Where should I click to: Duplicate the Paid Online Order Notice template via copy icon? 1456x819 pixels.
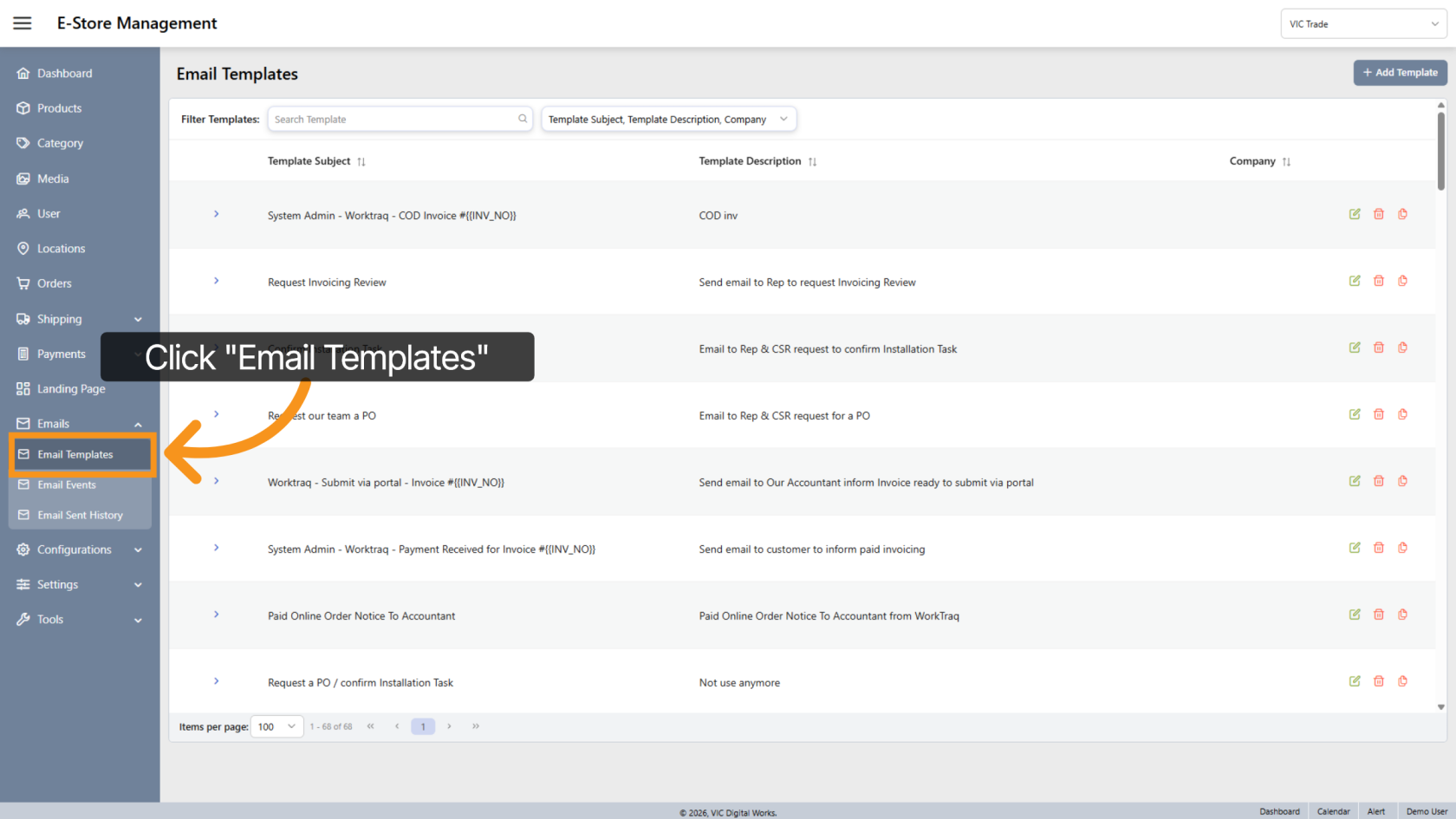(1402, 614)
